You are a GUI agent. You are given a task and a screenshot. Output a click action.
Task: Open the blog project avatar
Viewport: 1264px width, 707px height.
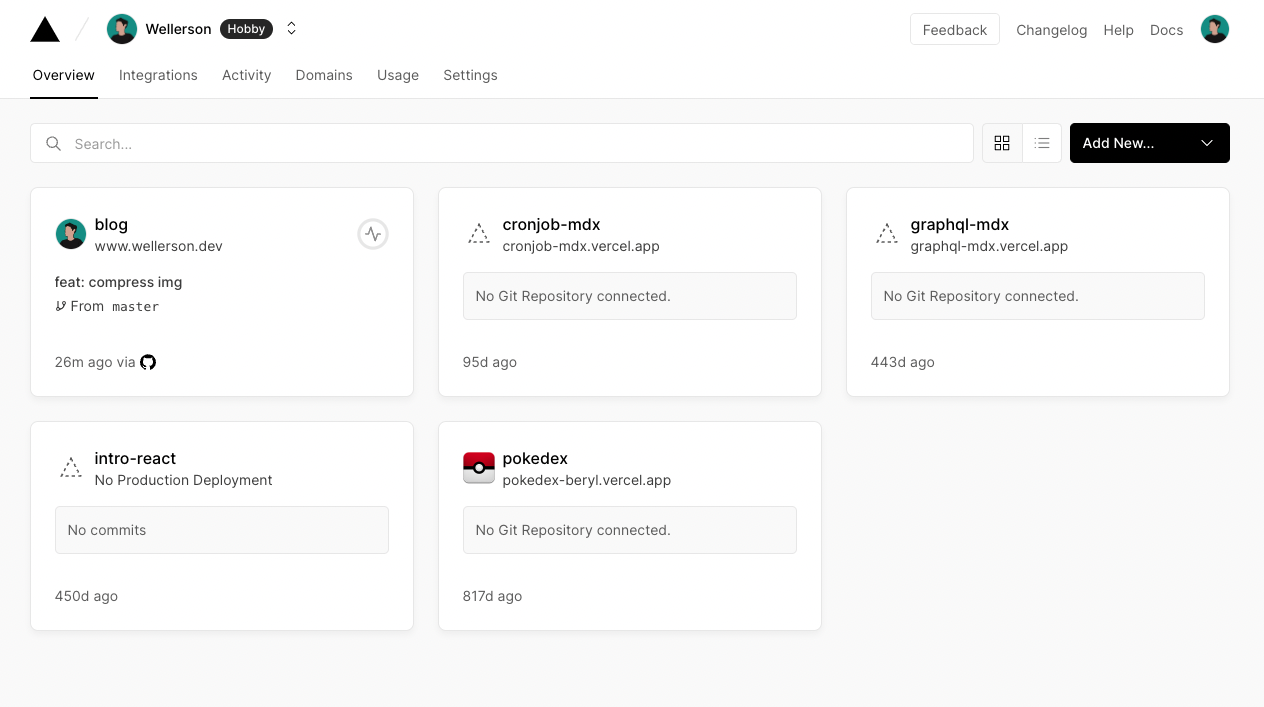71,234
